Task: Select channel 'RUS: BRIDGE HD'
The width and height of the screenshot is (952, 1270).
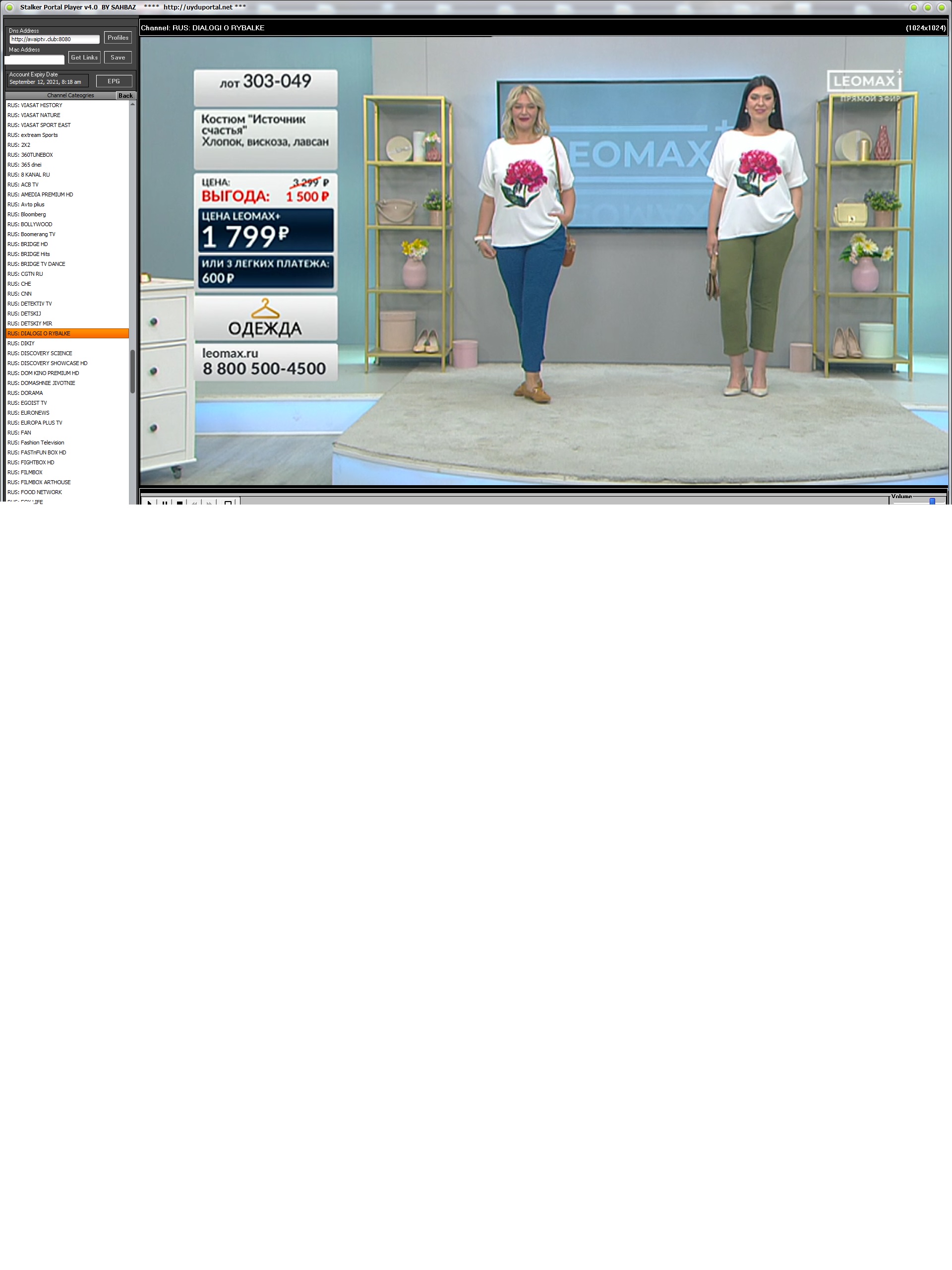Action: (67, 245)
